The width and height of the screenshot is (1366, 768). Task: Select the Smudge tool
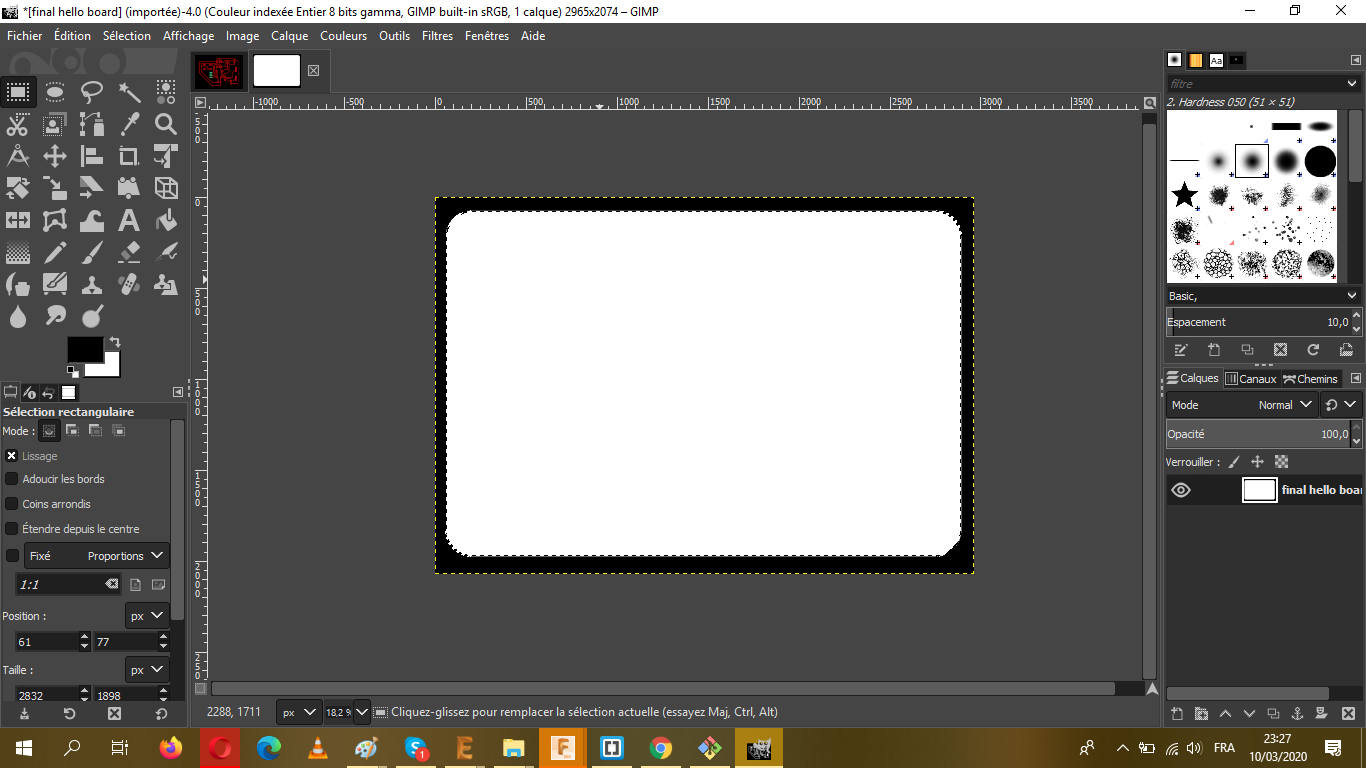tap(55, 317)
